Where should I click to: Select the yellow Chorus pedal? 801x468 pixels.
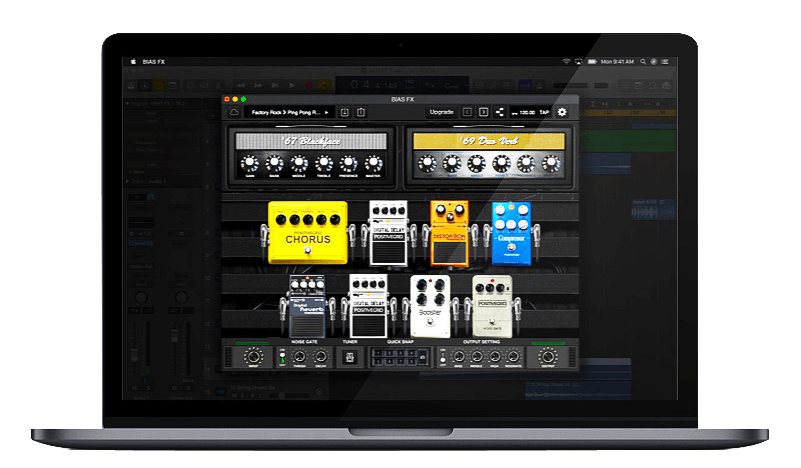(308, 232)
